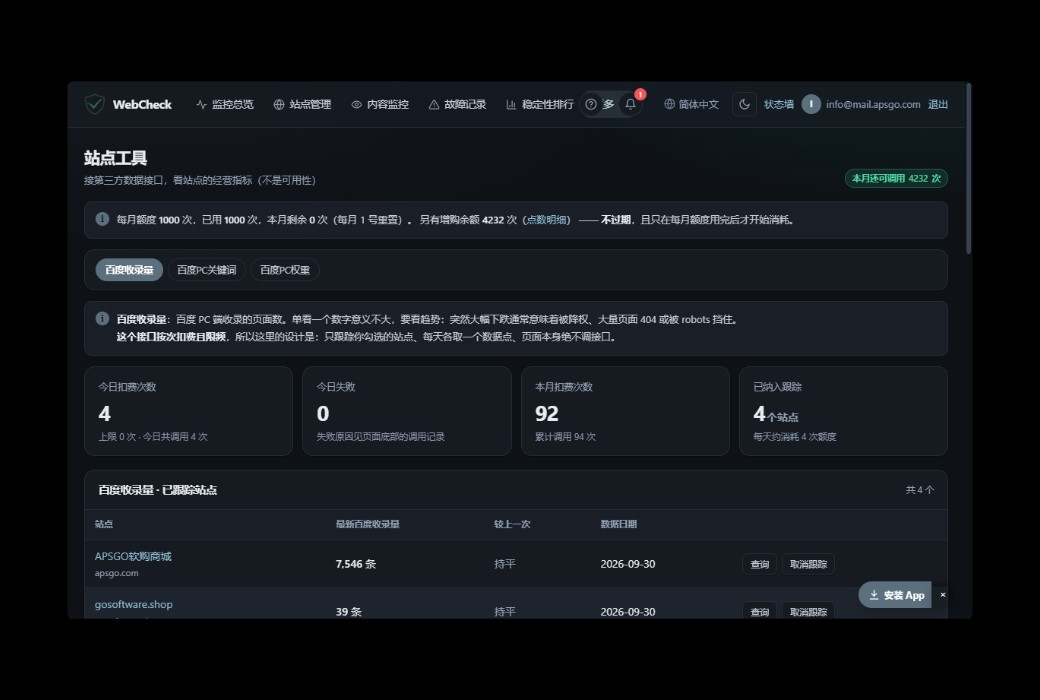This screenshot has height=700, width=1040.
Task: Click the info@mail.apsgo.com account text
Action: point(873,104)
